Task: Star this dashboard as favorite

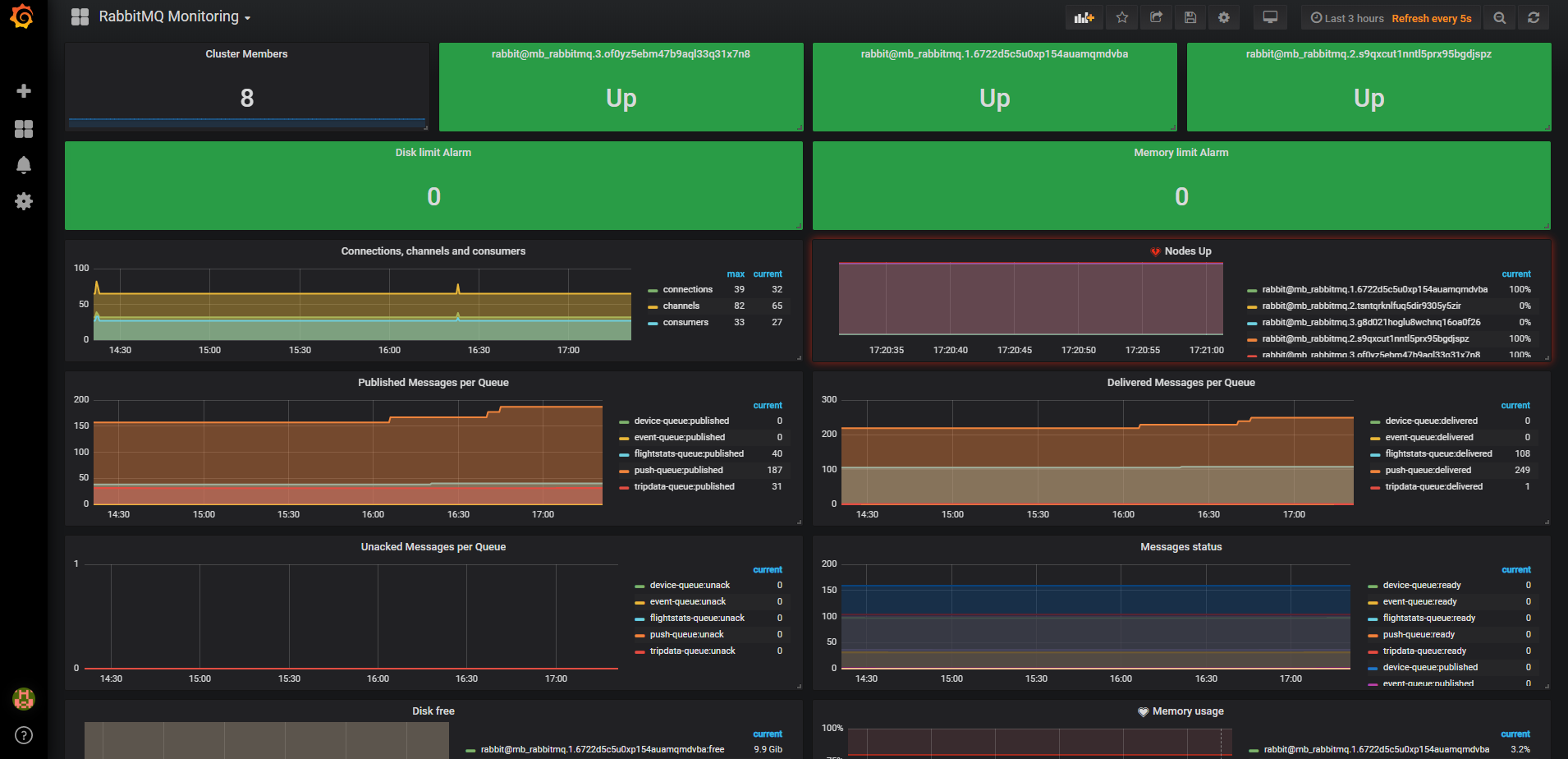Action: (x=1122, y=17)
